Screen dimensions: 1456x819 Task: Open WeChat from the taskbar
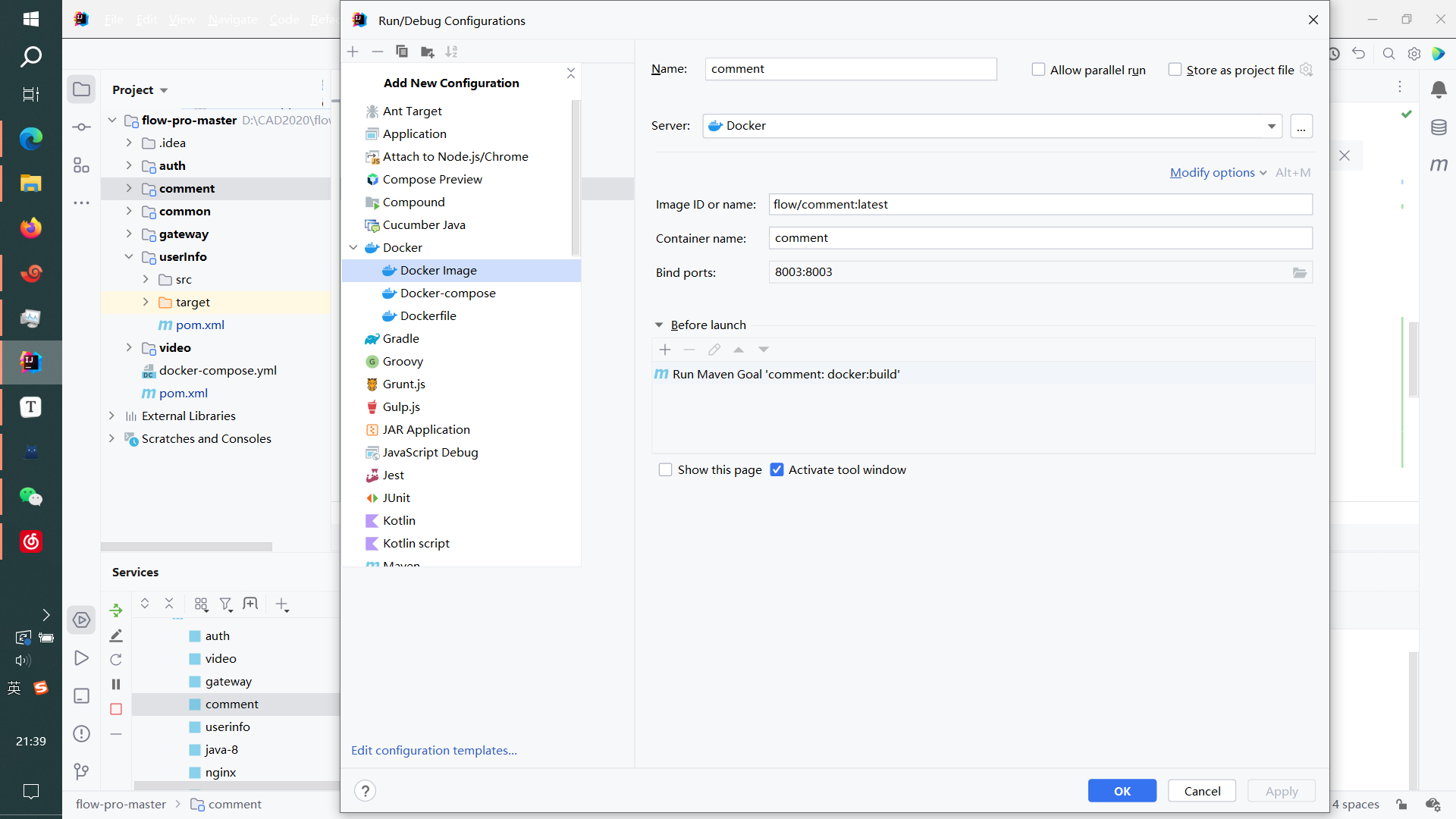click(31, 497)
